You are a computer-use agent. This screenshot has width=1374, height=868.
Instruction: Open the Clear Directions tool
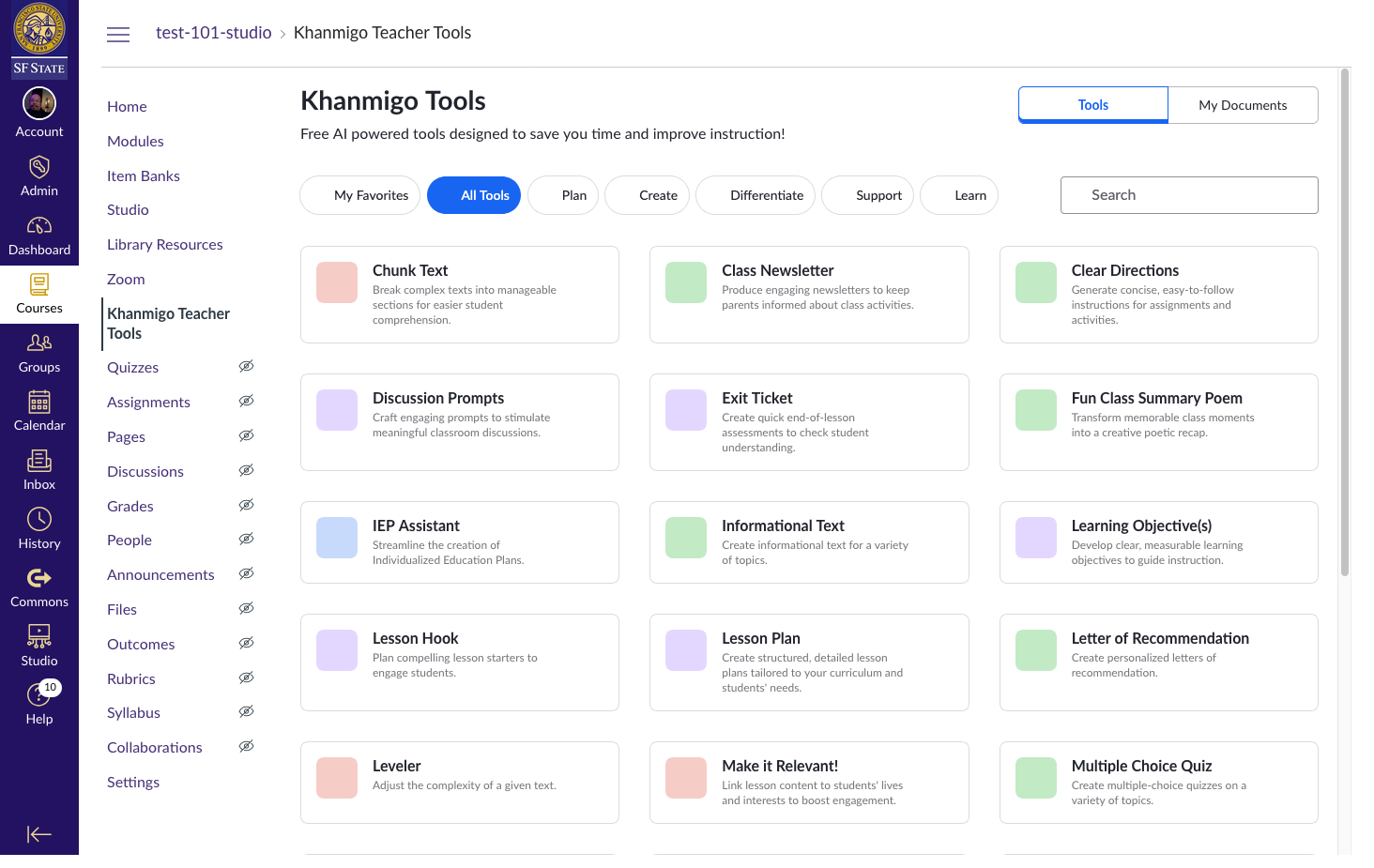[1158, 295]
